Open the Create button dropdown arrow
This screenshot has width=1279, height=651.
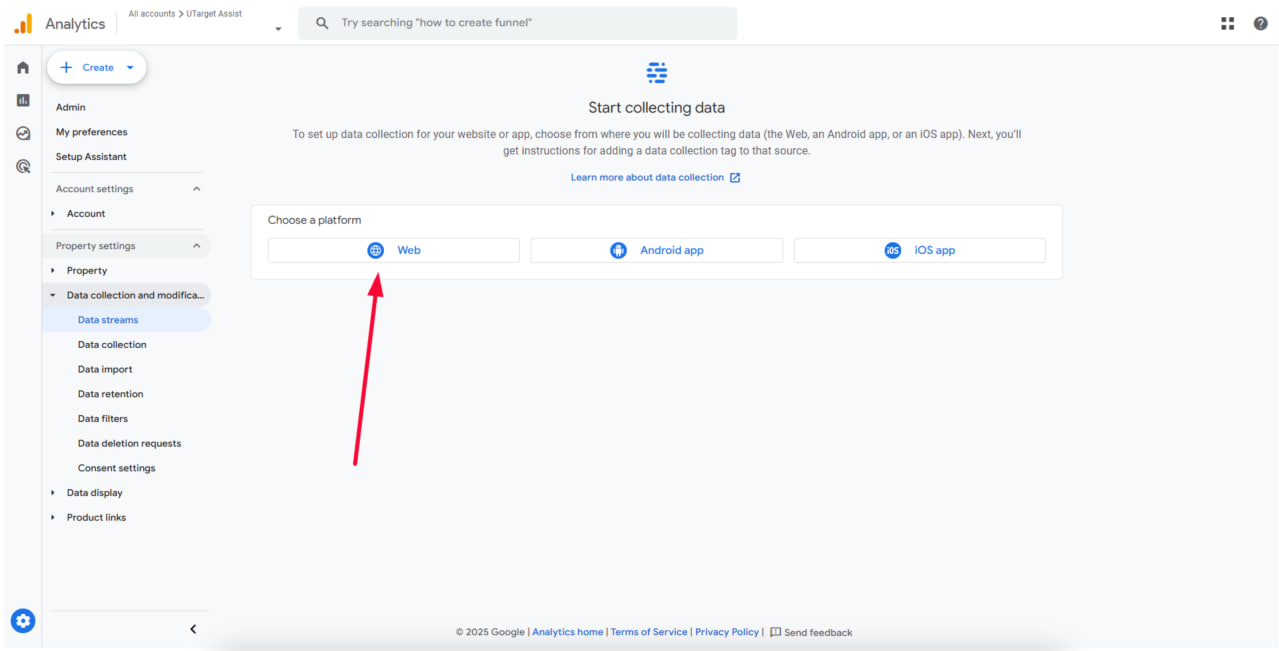pos(130,68)
